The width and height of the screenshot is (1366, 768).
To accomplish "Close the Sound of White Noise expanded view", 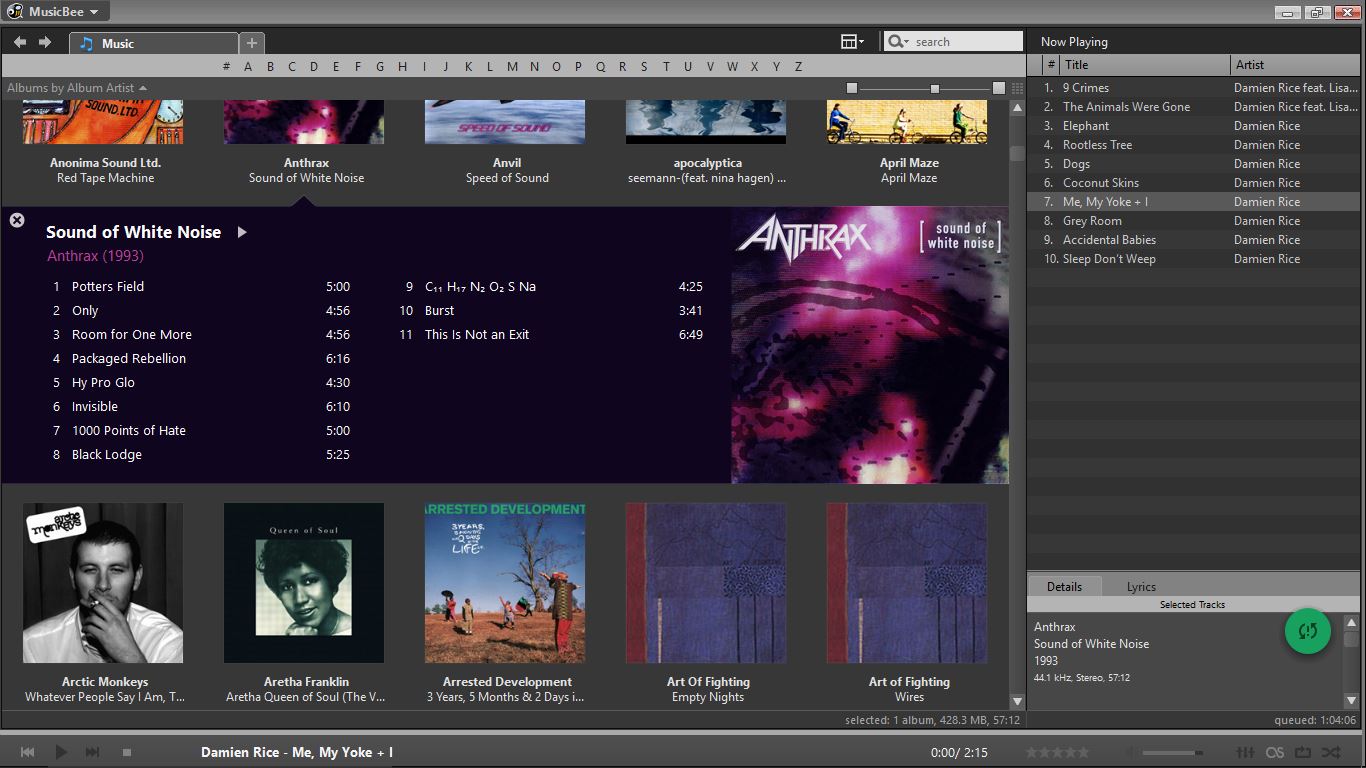I will coord(17,220).
